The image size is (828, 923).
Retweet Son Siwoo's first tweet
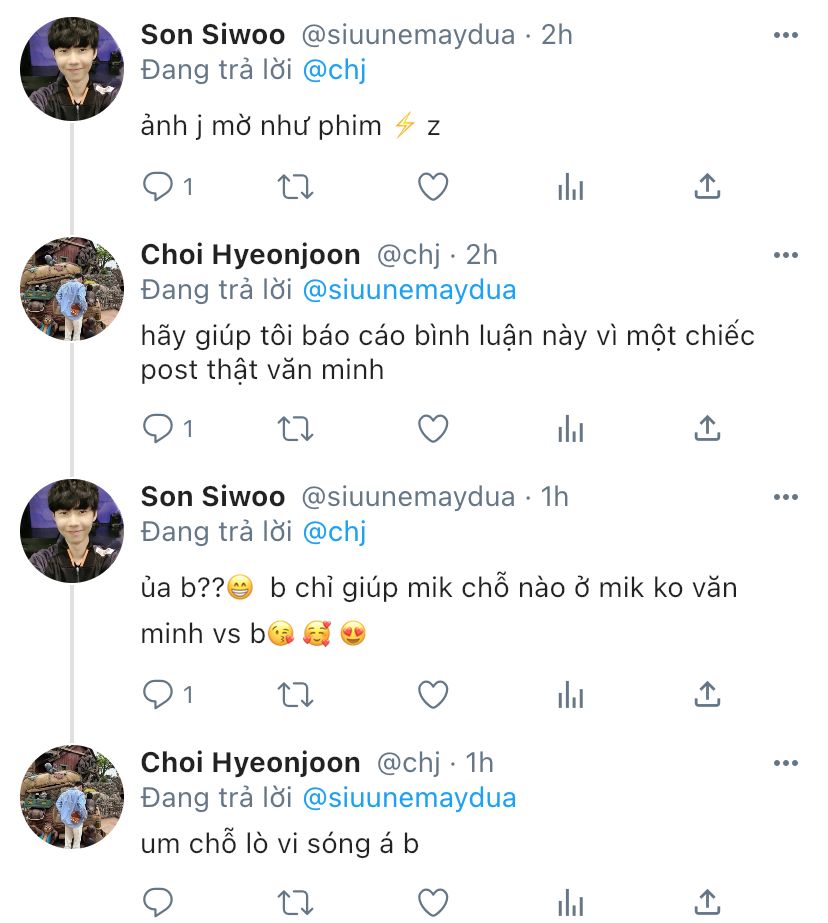295,186
